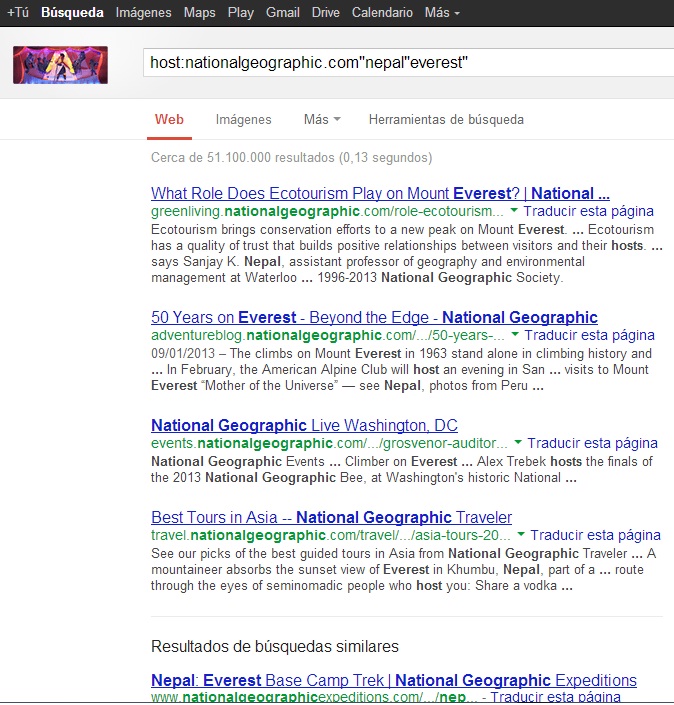Click the adventureblog.nationalgeographic.com green URL text
Screen dimensions: 674x705
pyautogui.click(x=328, y=335)
